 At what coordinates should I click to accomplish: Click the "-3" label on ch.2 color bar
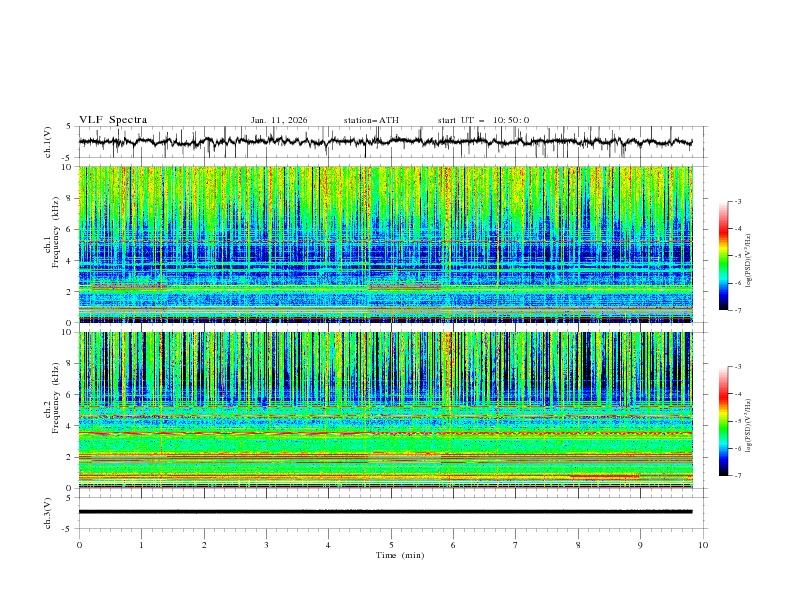pyautogui.click(x=737, y=367)
